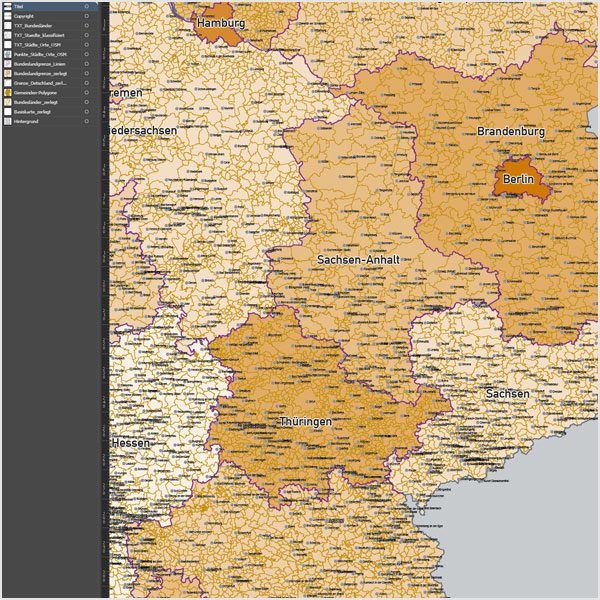Click target circle for Copyright layer

click(87, 16)
